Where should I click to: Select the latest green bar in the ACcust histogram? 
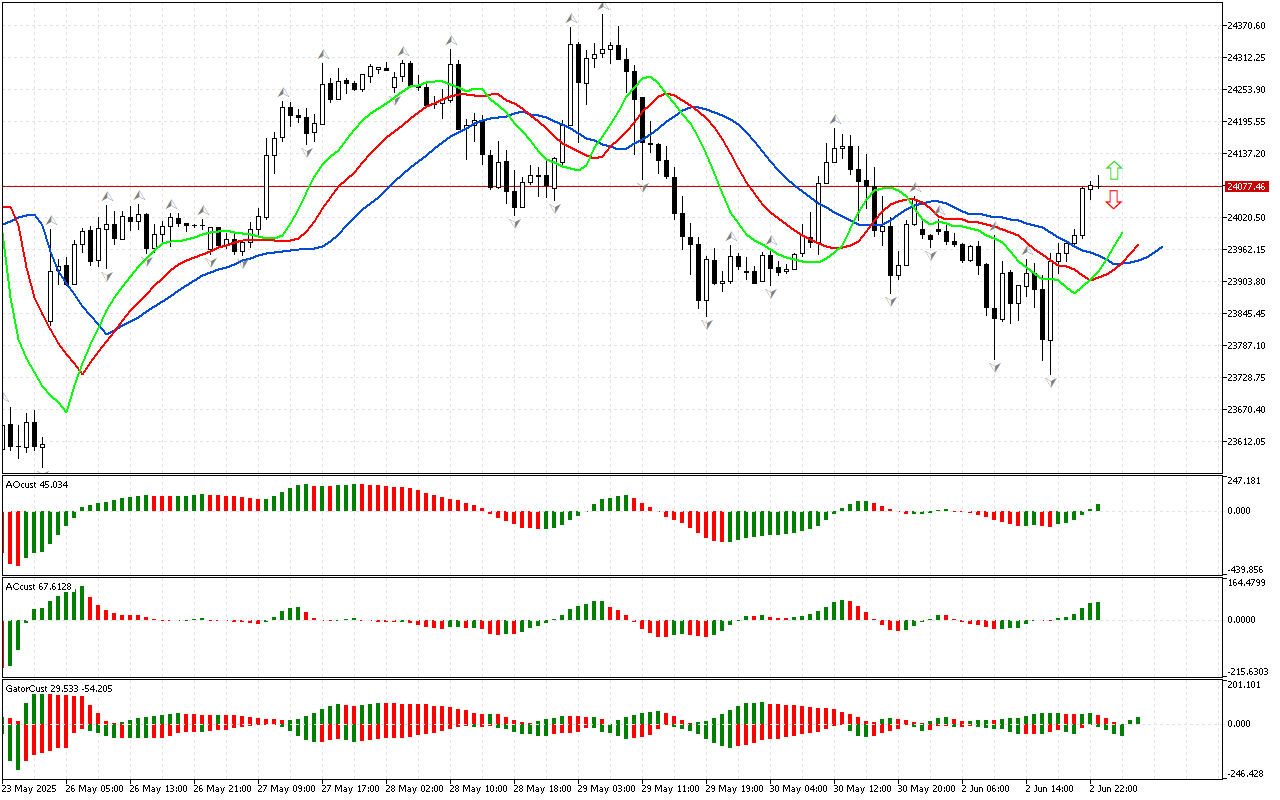pyautogui.click(x=1098, y=610)
